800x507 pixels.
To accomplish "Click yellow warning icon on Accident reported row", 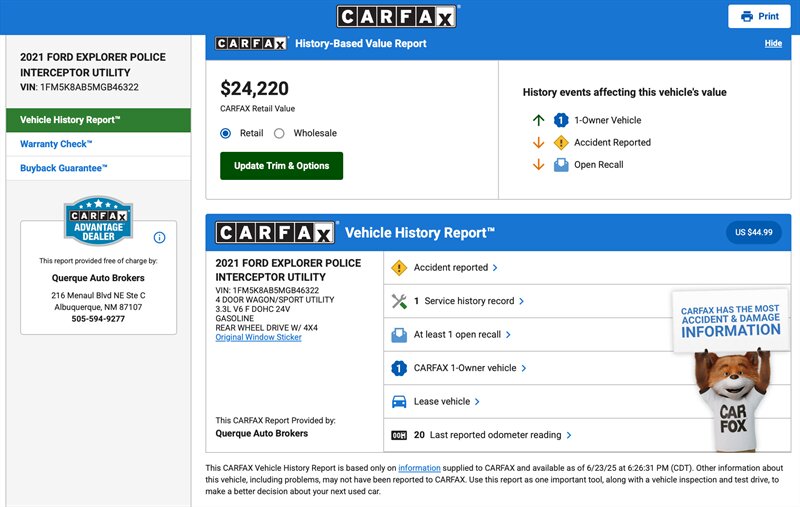I will (399, 268).
